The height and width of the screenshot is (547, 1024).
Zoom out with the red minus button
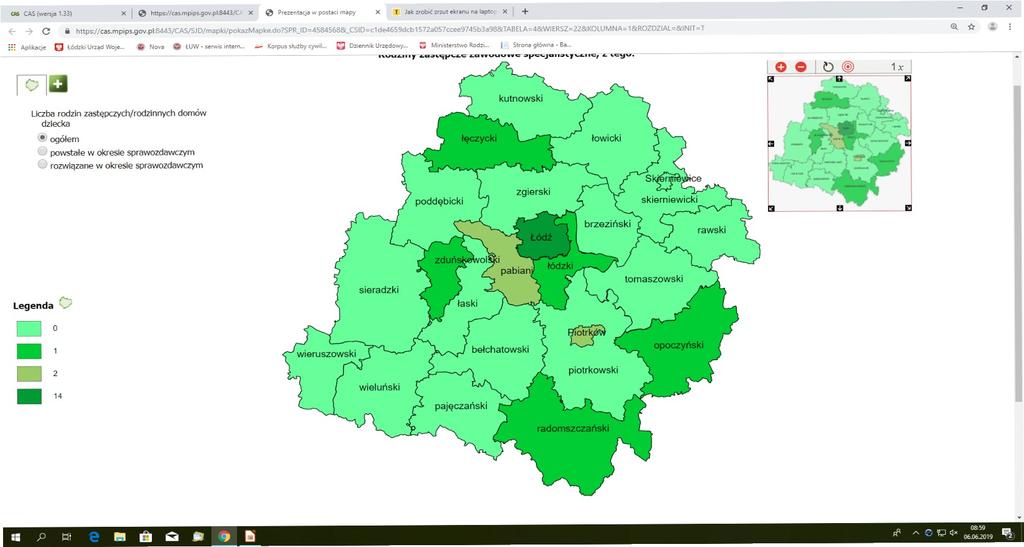(x=801, y=67)
